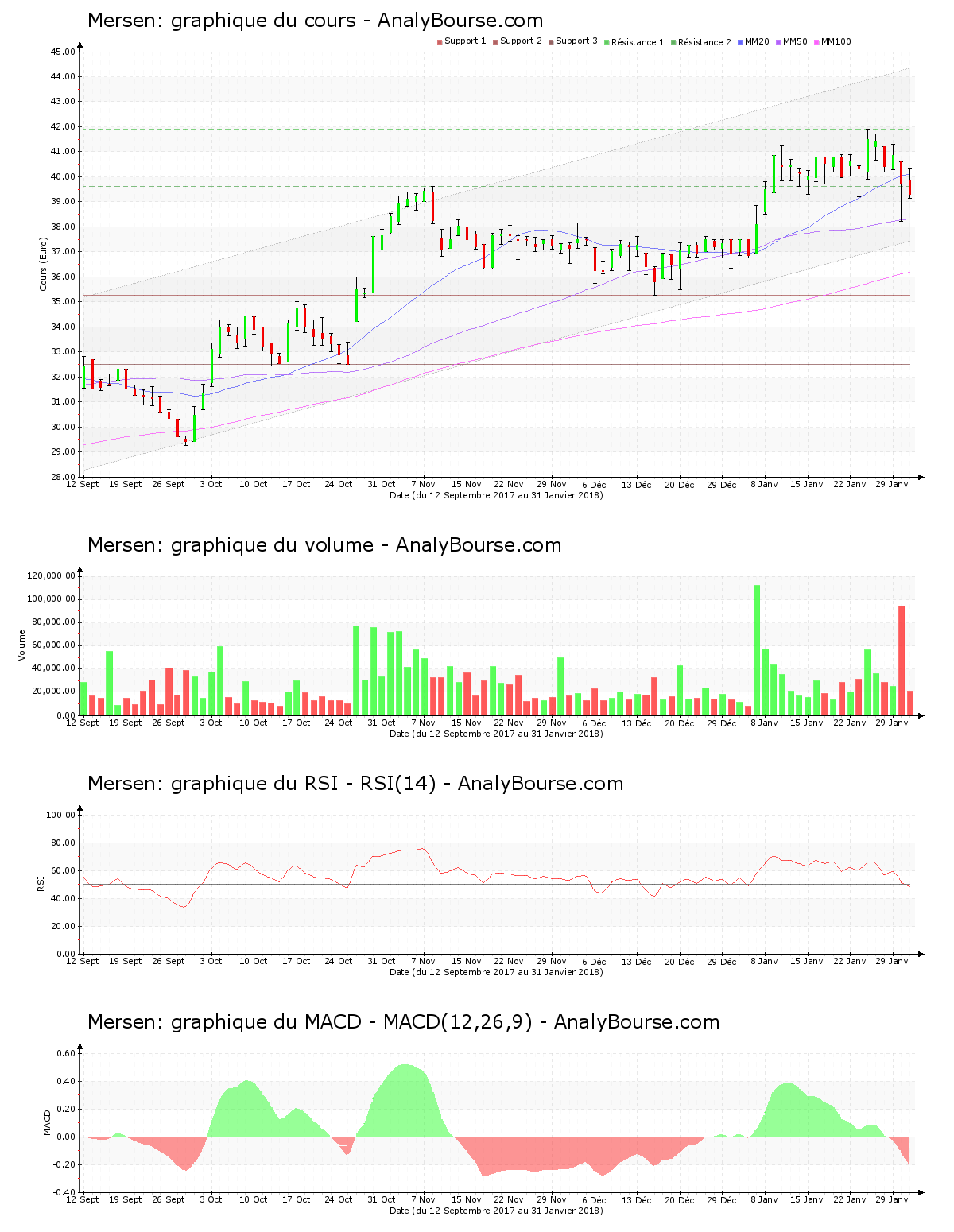Click the 60,000.00 value on the volume axis
954x1232 pixels.
(54, 645)
